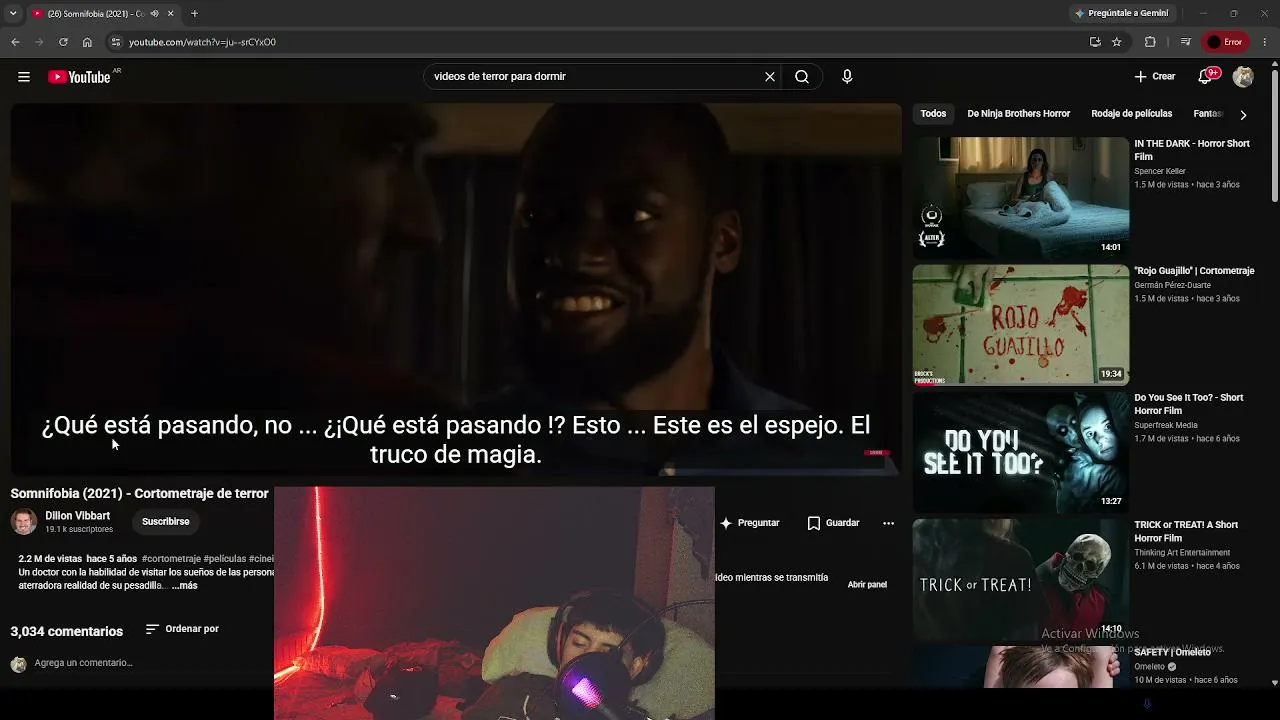This screenshot has width=1280, height=720.
Task: Click the browser back arrow
Action: coord(15,42)
